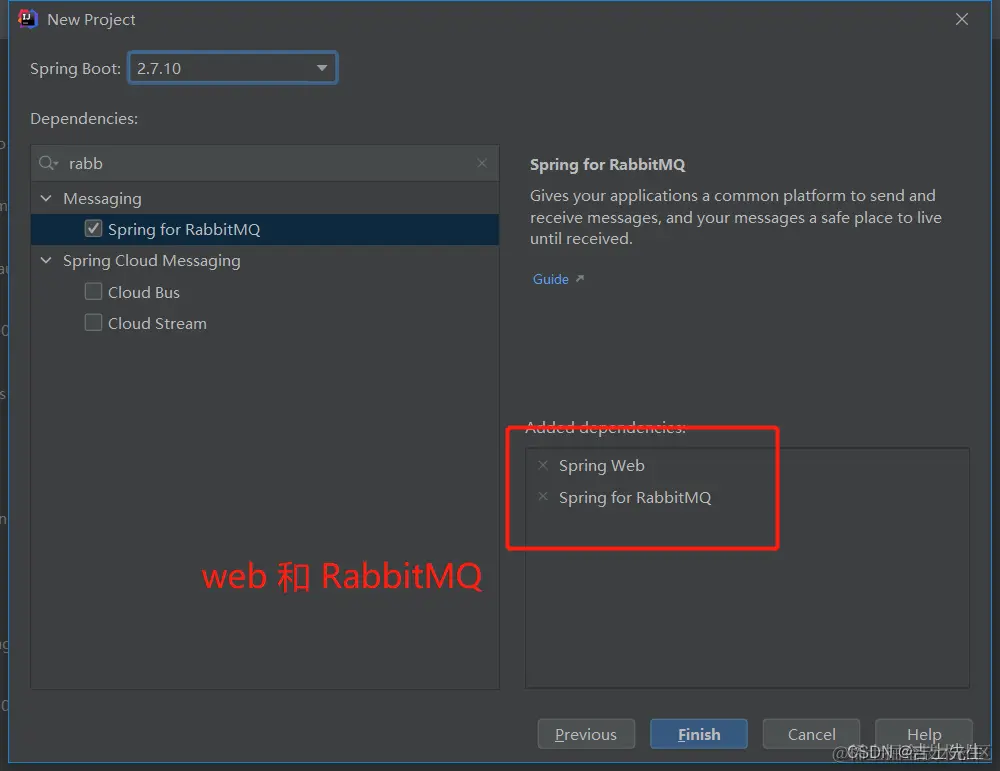Click the Guide external link arrow icon
This screenshot has height=771, width=1000.
[x=580, y=279]
